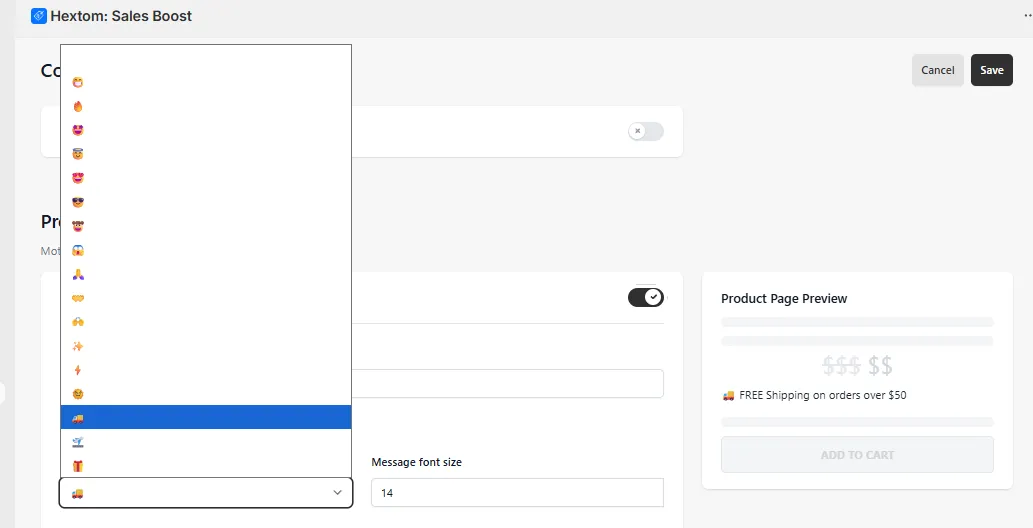Choose the folded hands emoji option
The height and width of the screenshot is (528, 1033).
(x=206, y=274)
